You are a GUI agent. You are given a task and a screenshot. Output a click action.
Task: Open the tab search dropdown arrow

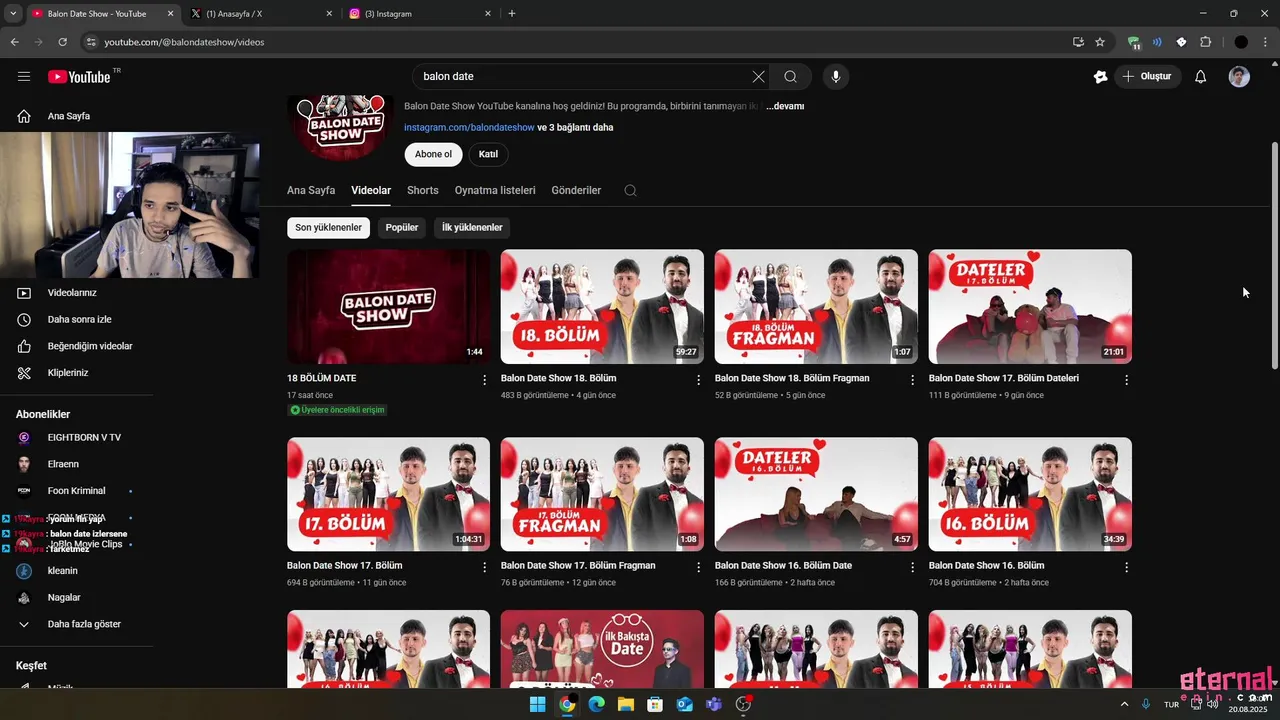(x=13, y=14)
